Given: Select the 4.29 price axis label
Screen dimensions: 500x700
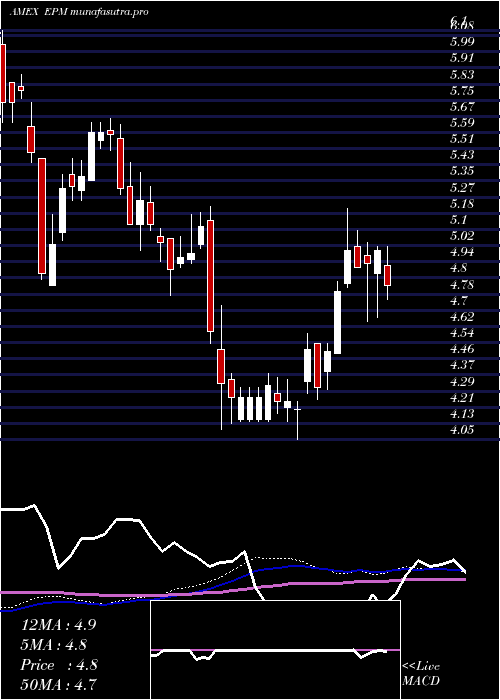Looking at the screenshot, I should point(462,381).
